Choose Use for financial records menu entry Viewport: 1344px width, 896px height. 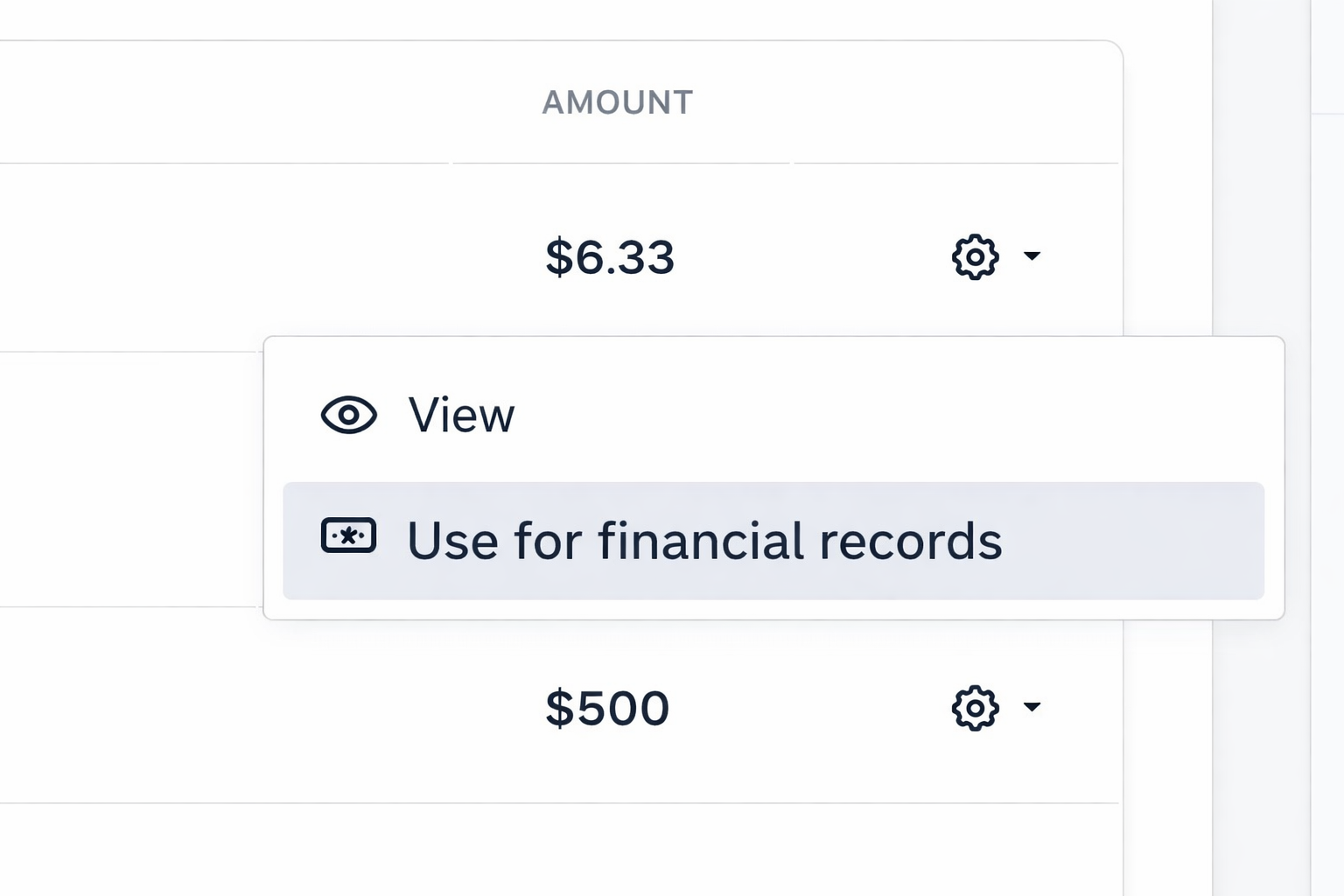pyautogui.click(x=704, y=541)
